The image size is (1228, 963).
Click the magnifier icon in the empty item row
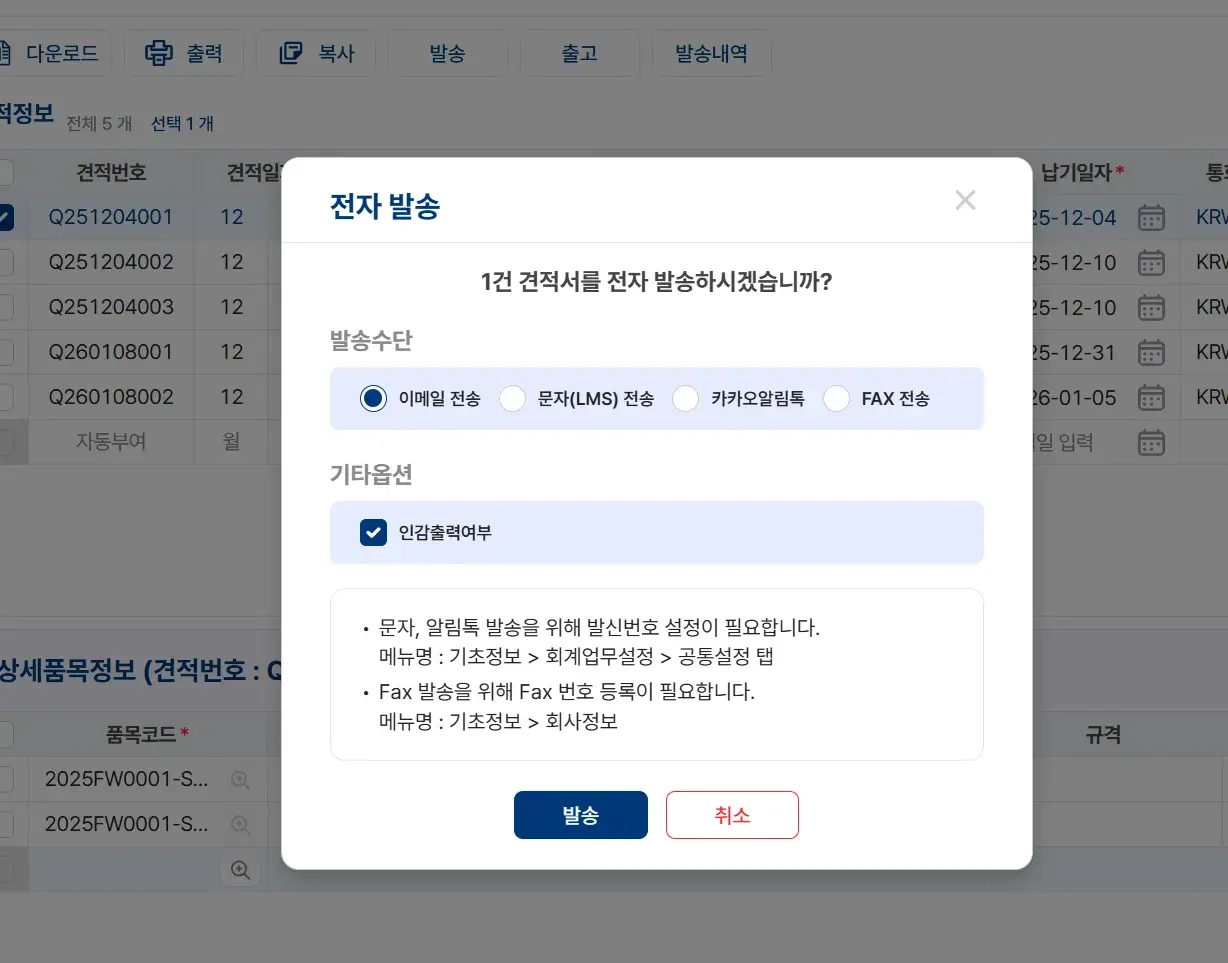(240, 870)
